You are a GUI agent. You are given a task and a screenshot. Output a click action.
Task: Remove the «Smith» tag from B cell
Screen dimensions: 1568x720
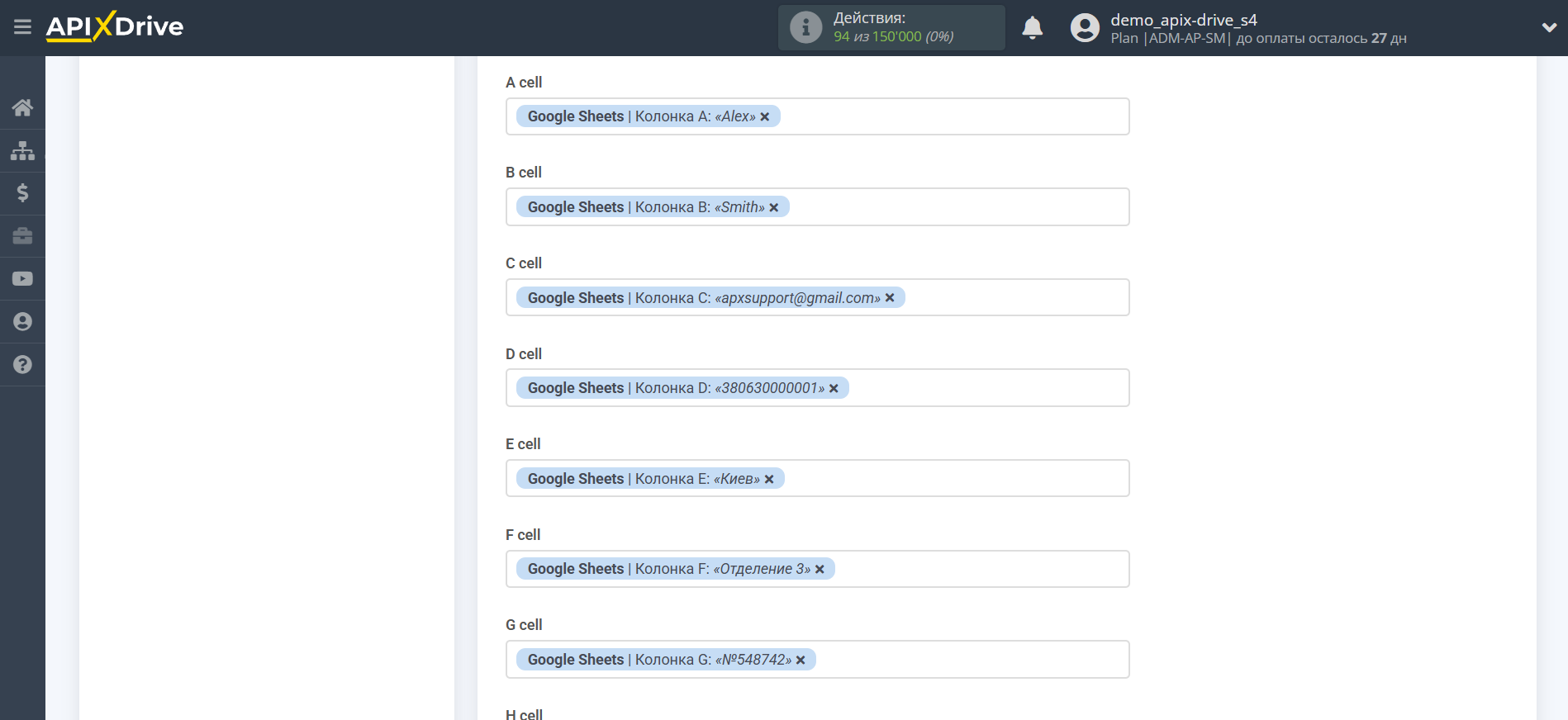[x=774, y=208]
